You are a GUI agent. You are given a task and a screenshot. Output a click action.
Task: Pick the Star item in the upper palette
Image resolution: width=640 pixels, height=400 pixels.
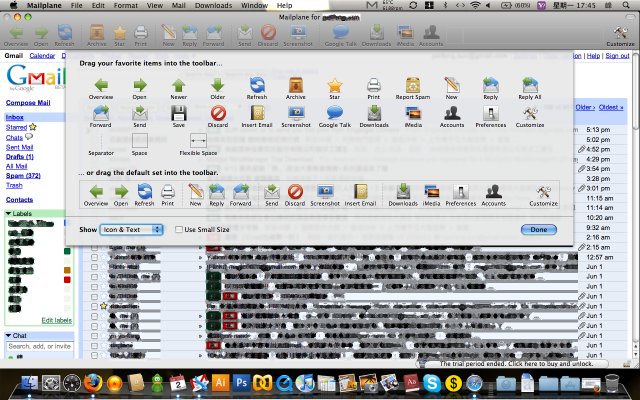point(334,88)
